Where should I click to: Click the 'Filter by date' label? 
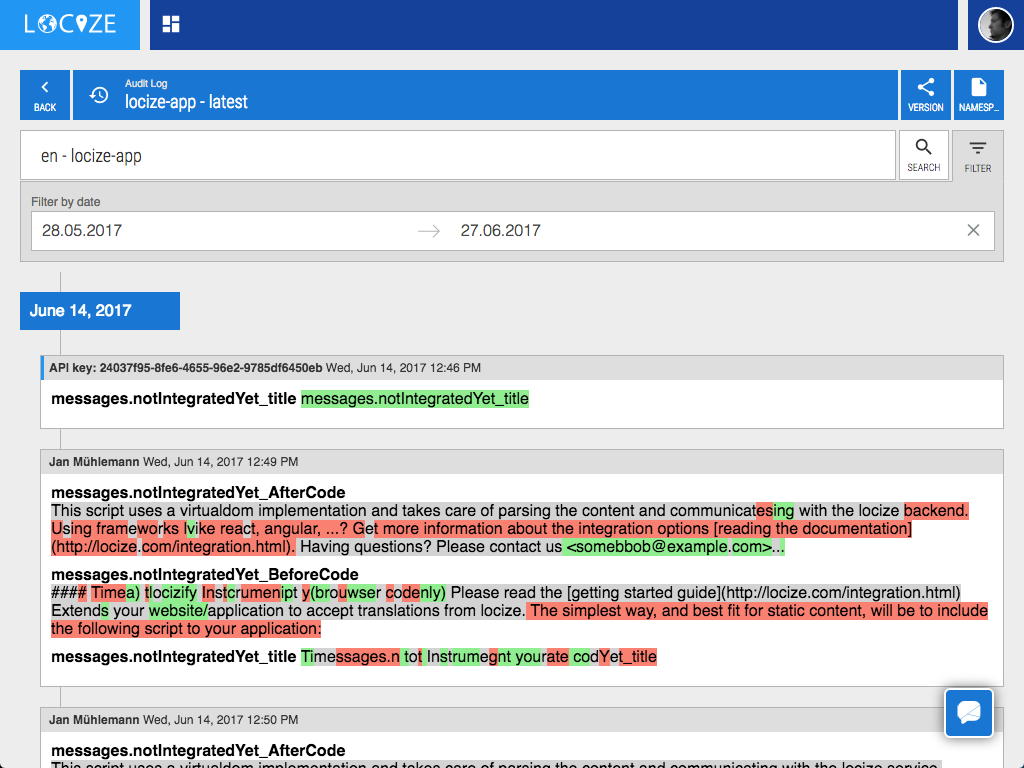[65, 202]
